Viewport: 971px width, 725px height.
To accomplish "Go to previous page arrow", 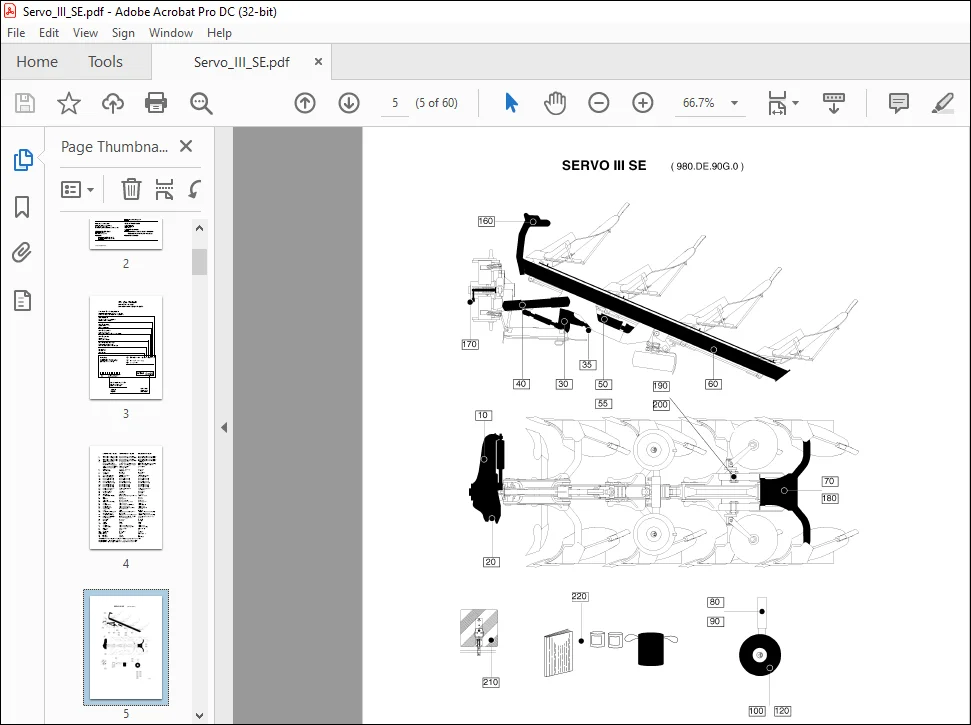I will (x=305, y=103).
